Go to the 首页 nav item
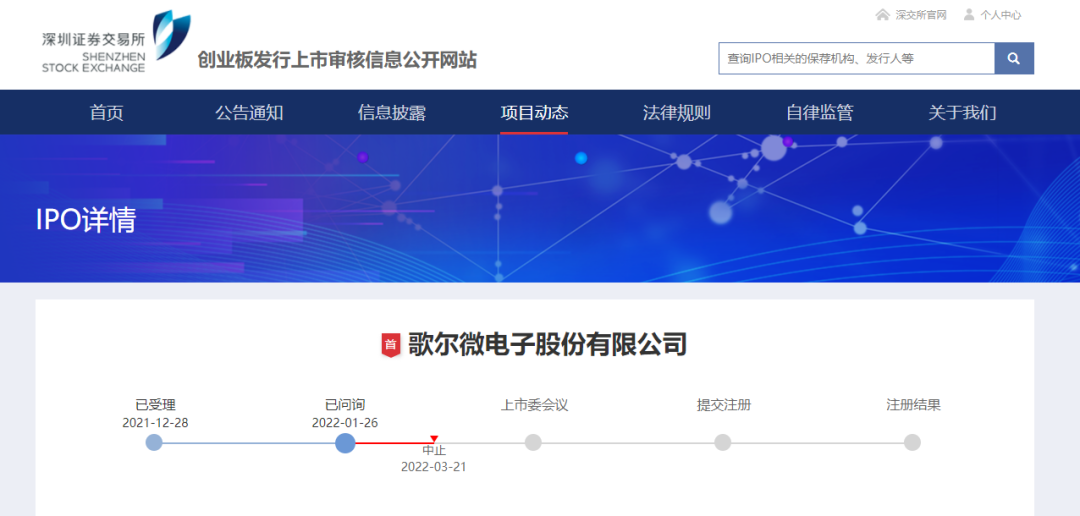Image resolution: width=1080 pixels, height=516 pixels. point(107,112)
